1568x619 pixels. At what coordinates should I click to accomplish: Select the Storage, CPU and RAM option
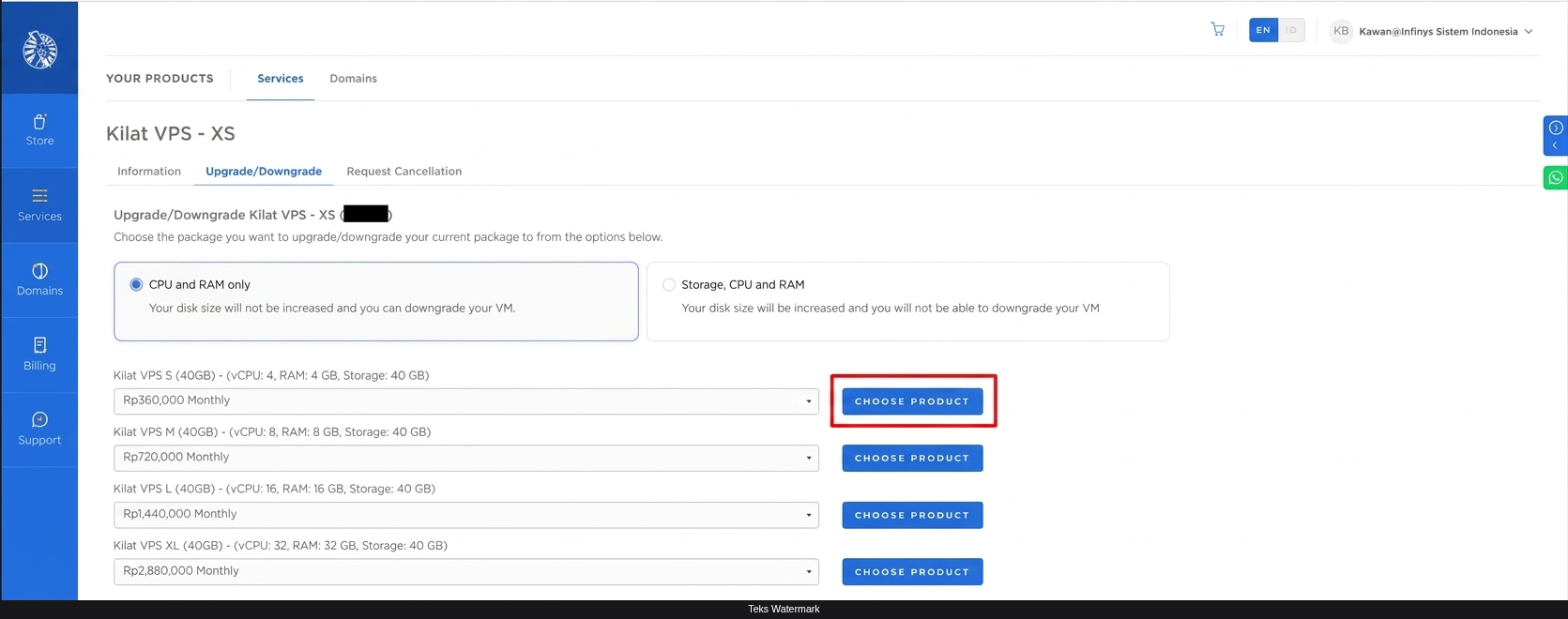[x=669, y=284]
